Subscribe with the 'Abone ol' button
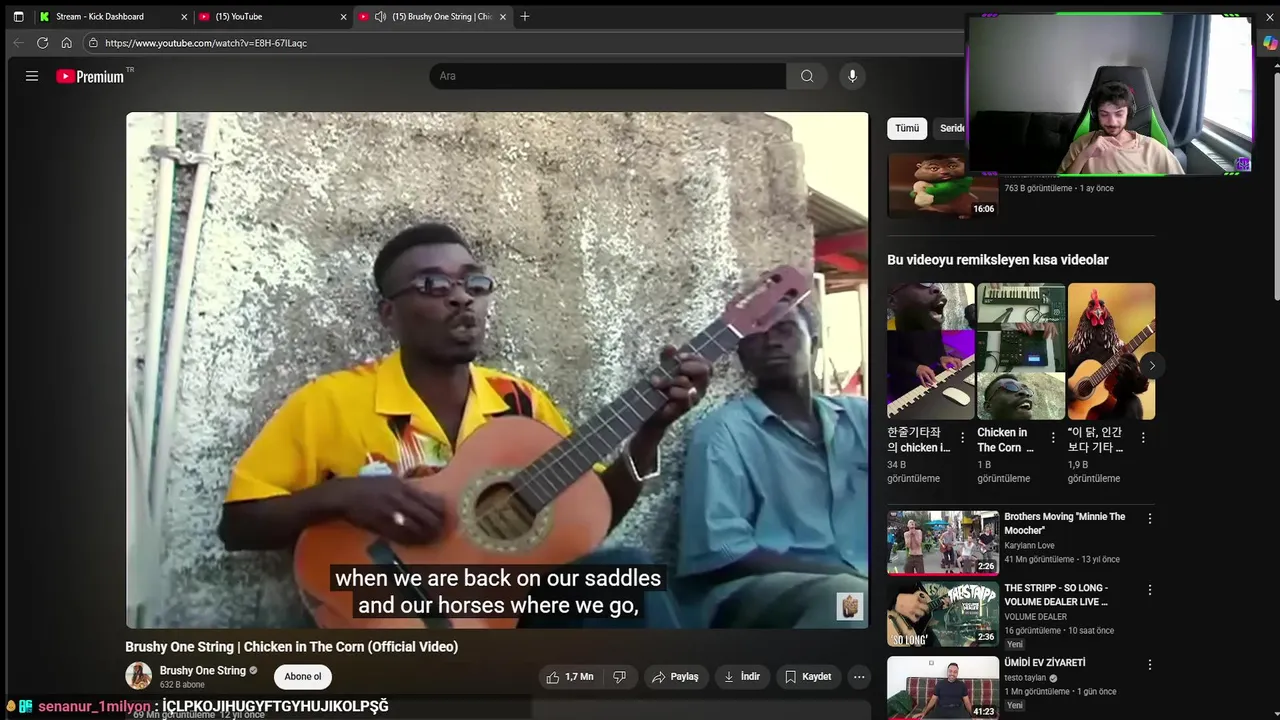The height and width of the screenshot is (720, 1280). coord(303,677)
